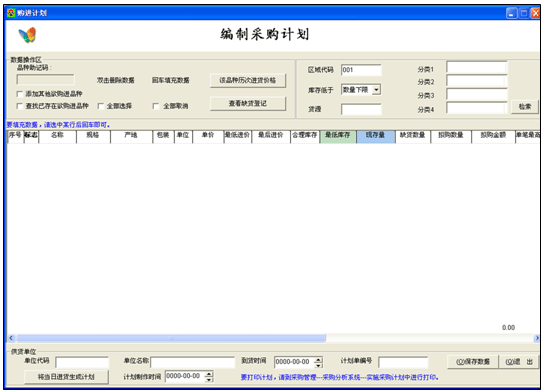Screen dimensions: 545x391
Task: Decrease 计划制作时间 with down spinner arrow
Action: (209, 380)
